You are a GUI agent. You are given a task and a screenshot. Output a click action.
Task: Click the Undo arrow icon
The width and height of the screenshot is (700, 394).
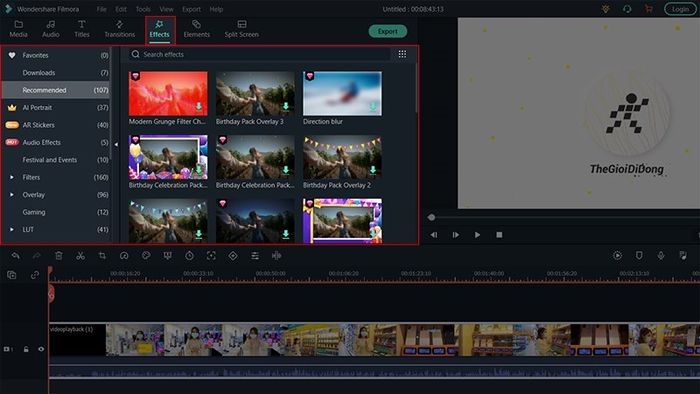pyautogui.click(x=15, y=256)
